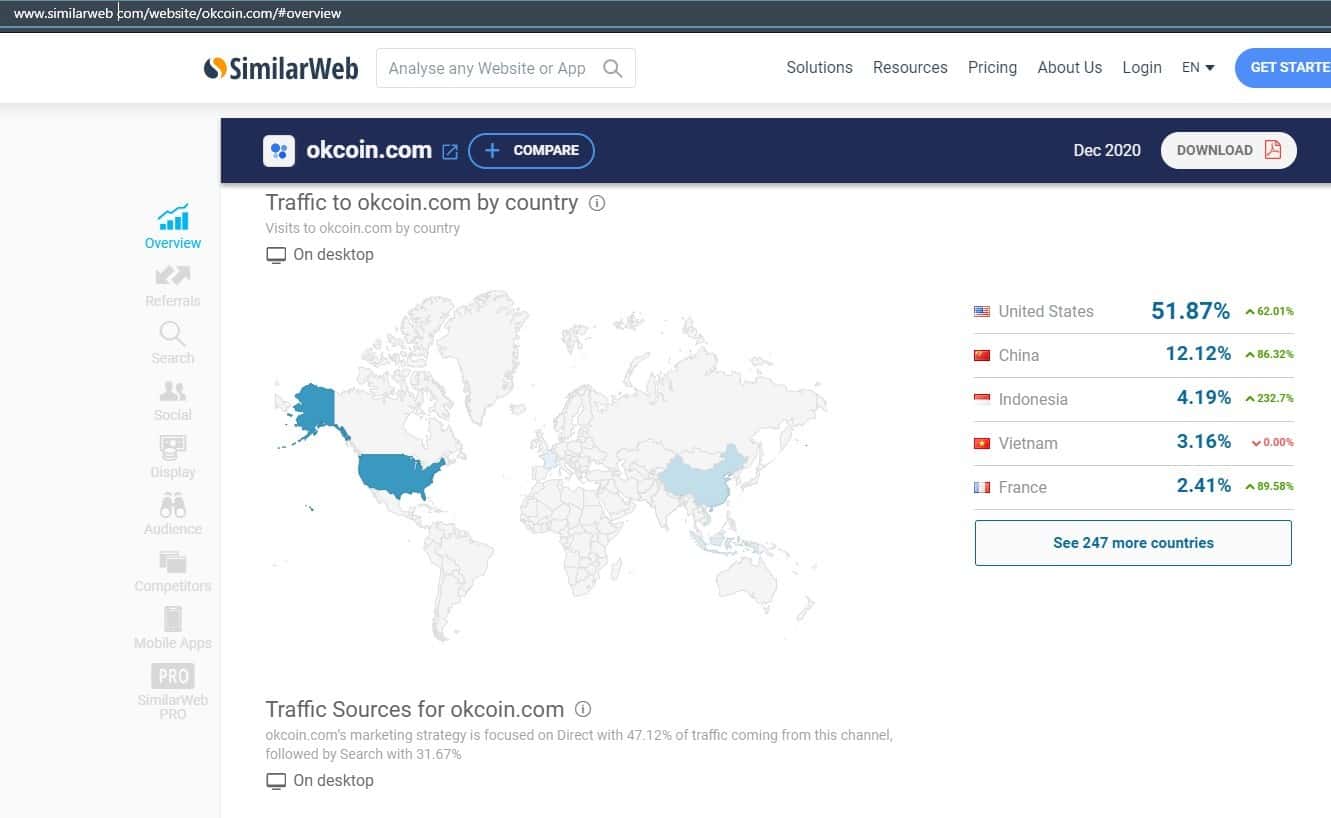Open the Overview sidebar section
Image resolution: width=1331 pixels, height=818 pixels.
(x=173, y=227)
